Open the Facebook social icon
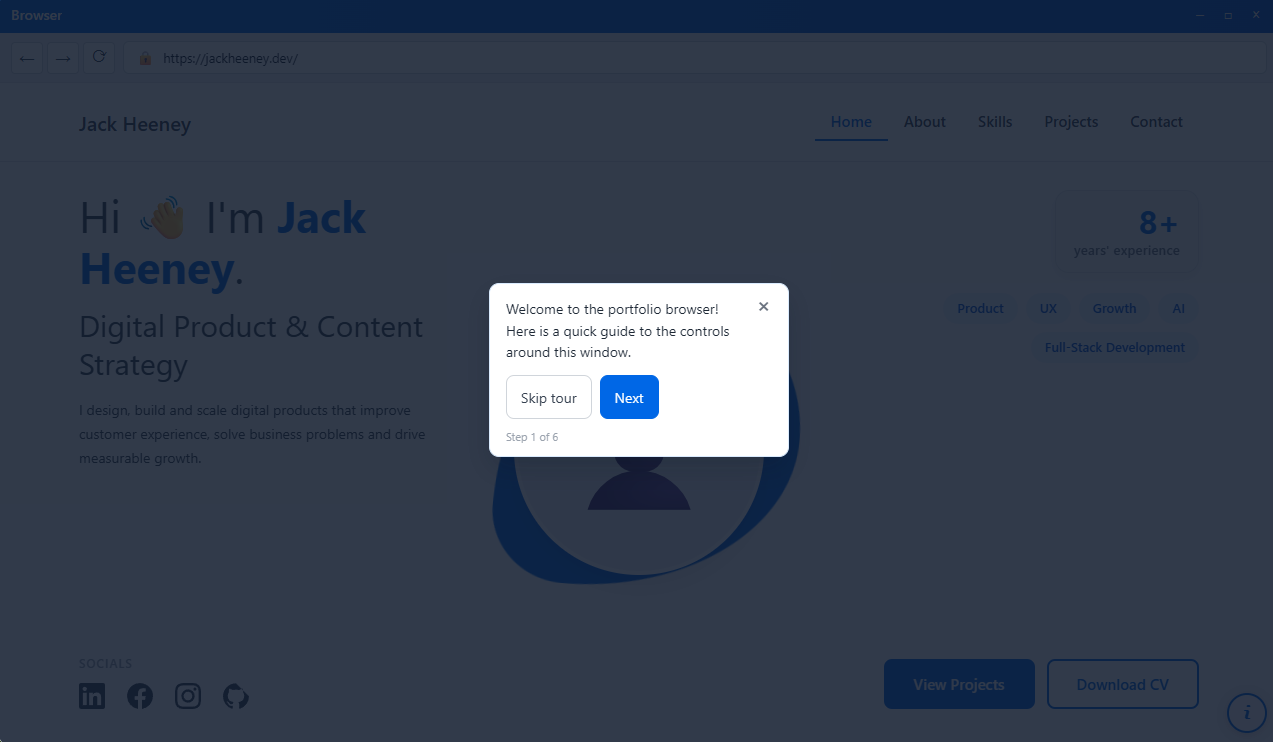Viewport: 1273px width, 742px height. point(140,696)
